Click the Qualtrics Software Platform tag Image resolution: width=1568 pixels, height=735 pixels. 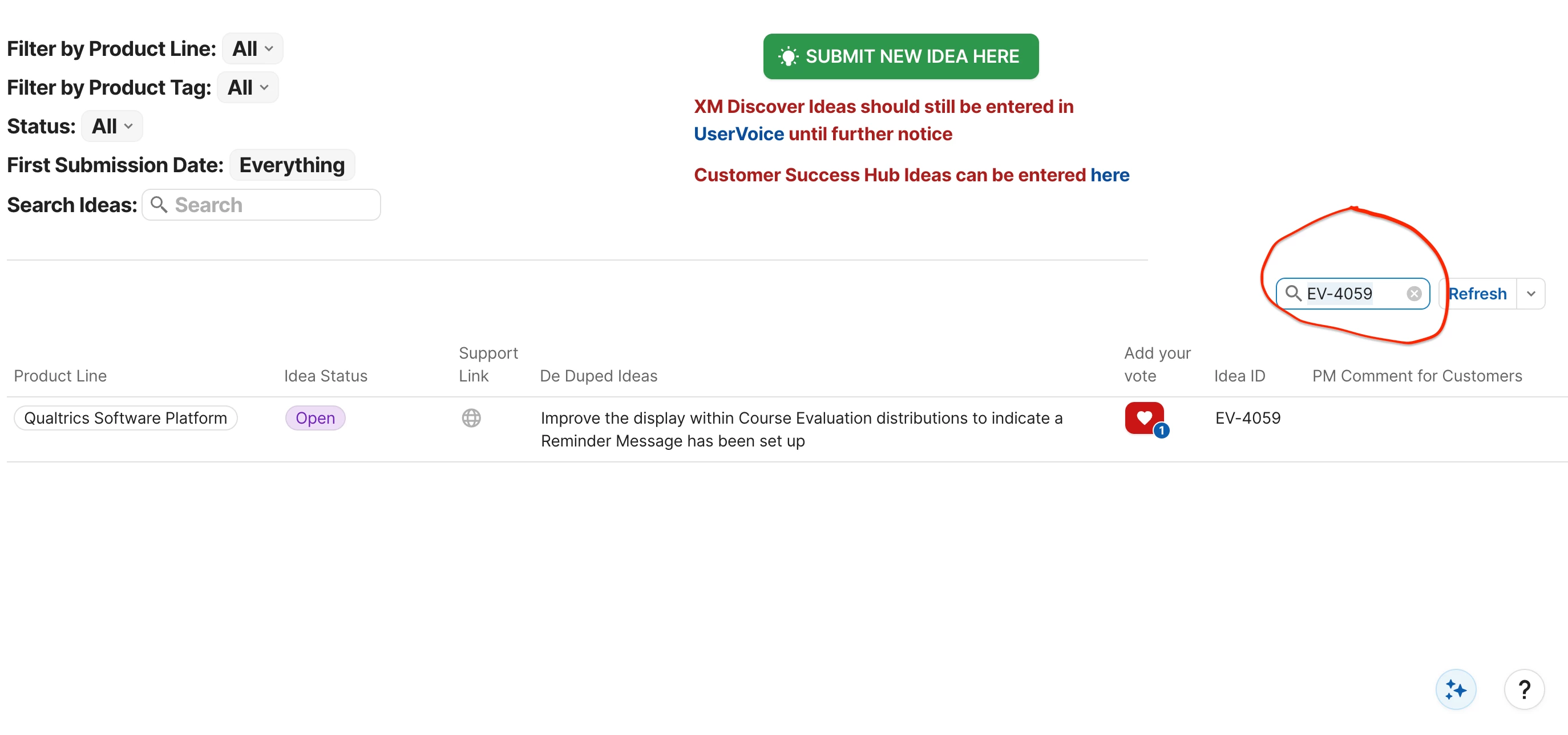(x=126, y=418)
